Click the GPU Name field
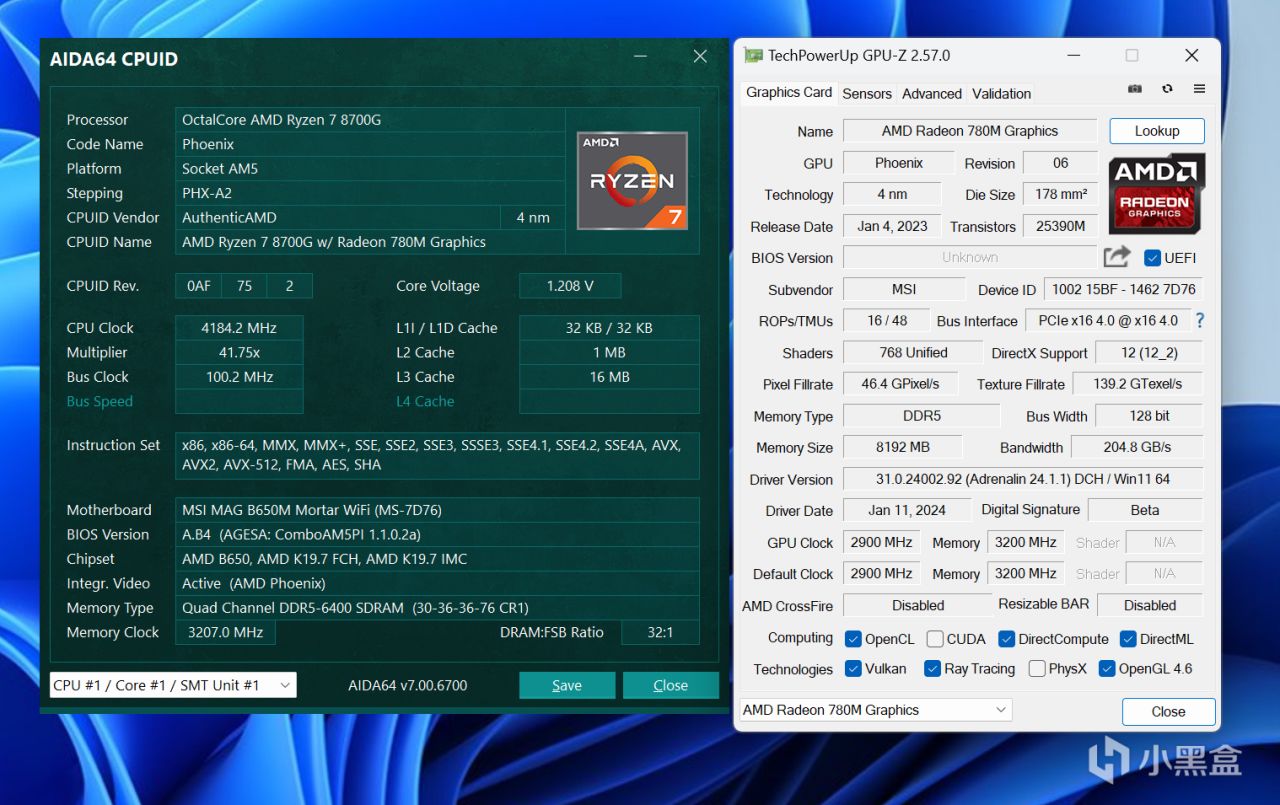Viewport: 1280px width, 805px height. tap(970, 131)
